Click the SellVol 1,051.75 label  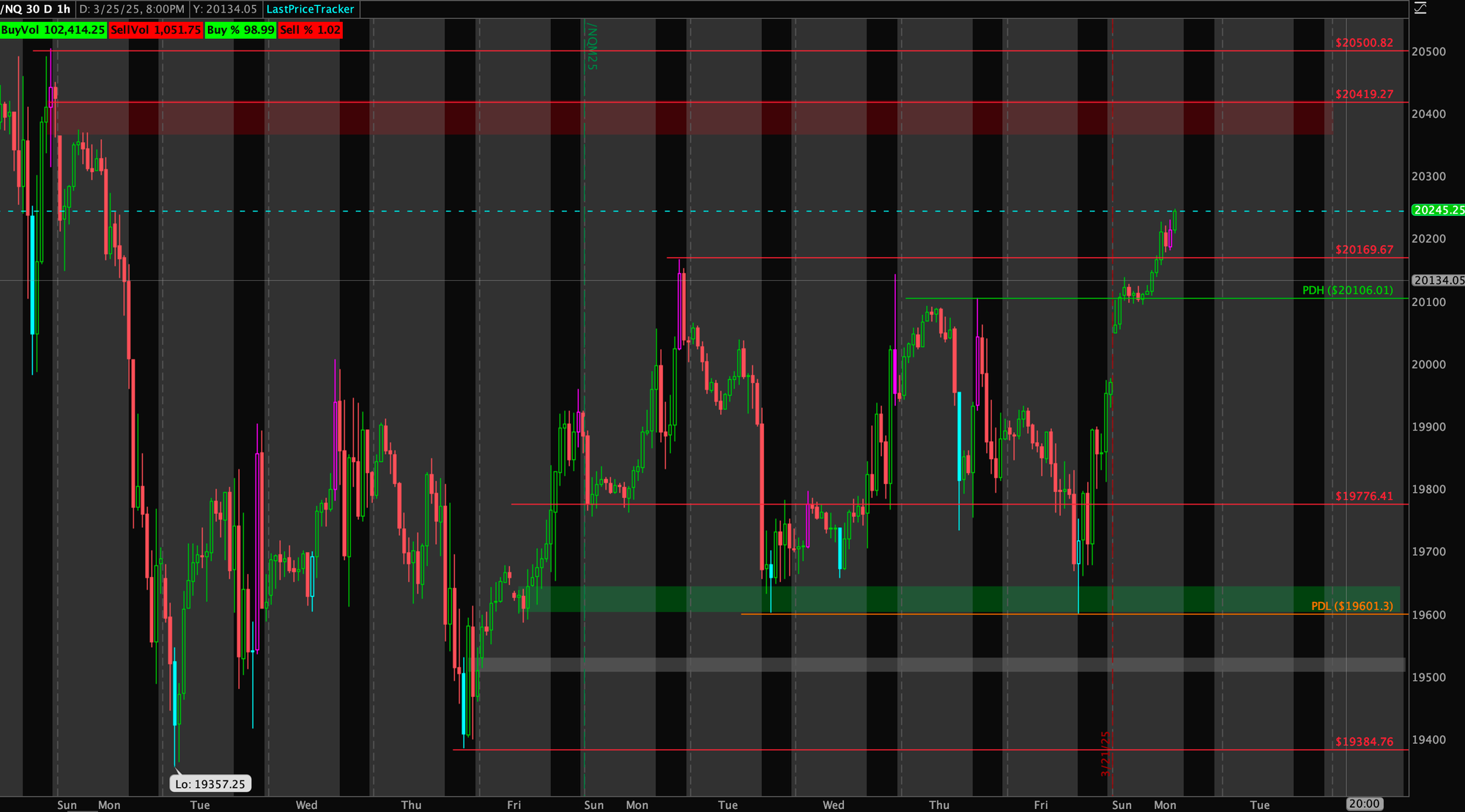(x=155, y=30)
